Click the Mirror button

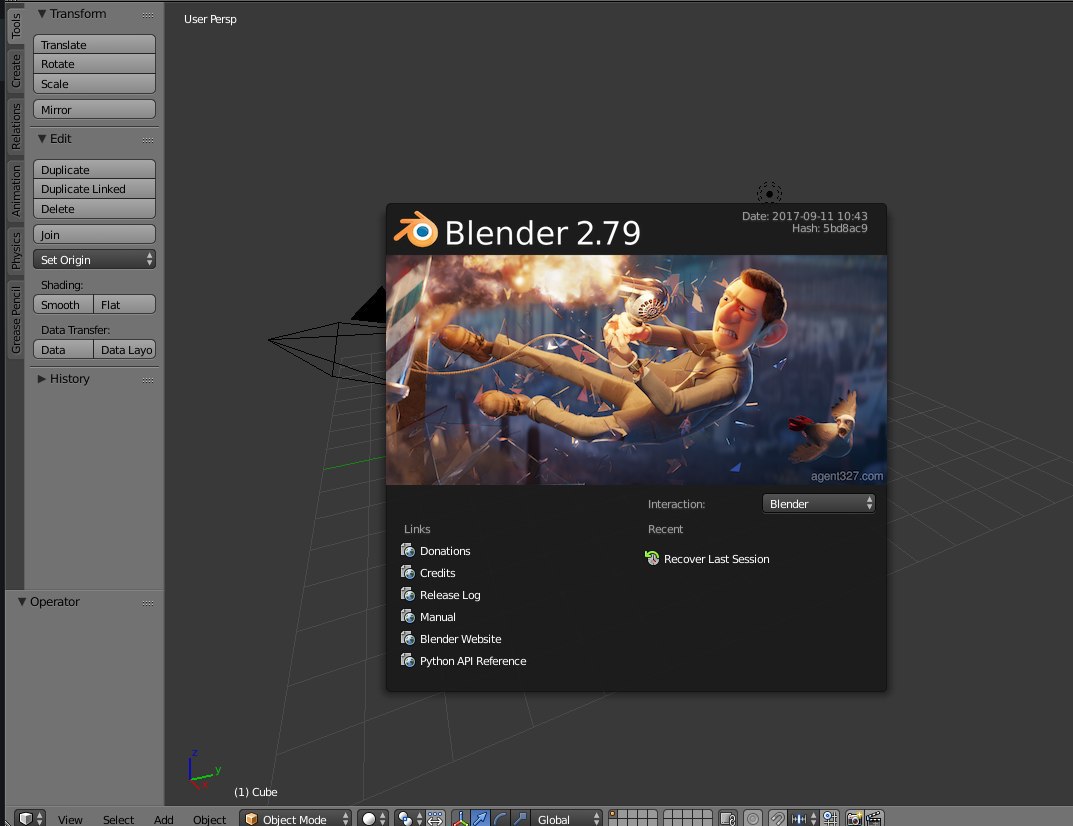click(x=94, y=109)
